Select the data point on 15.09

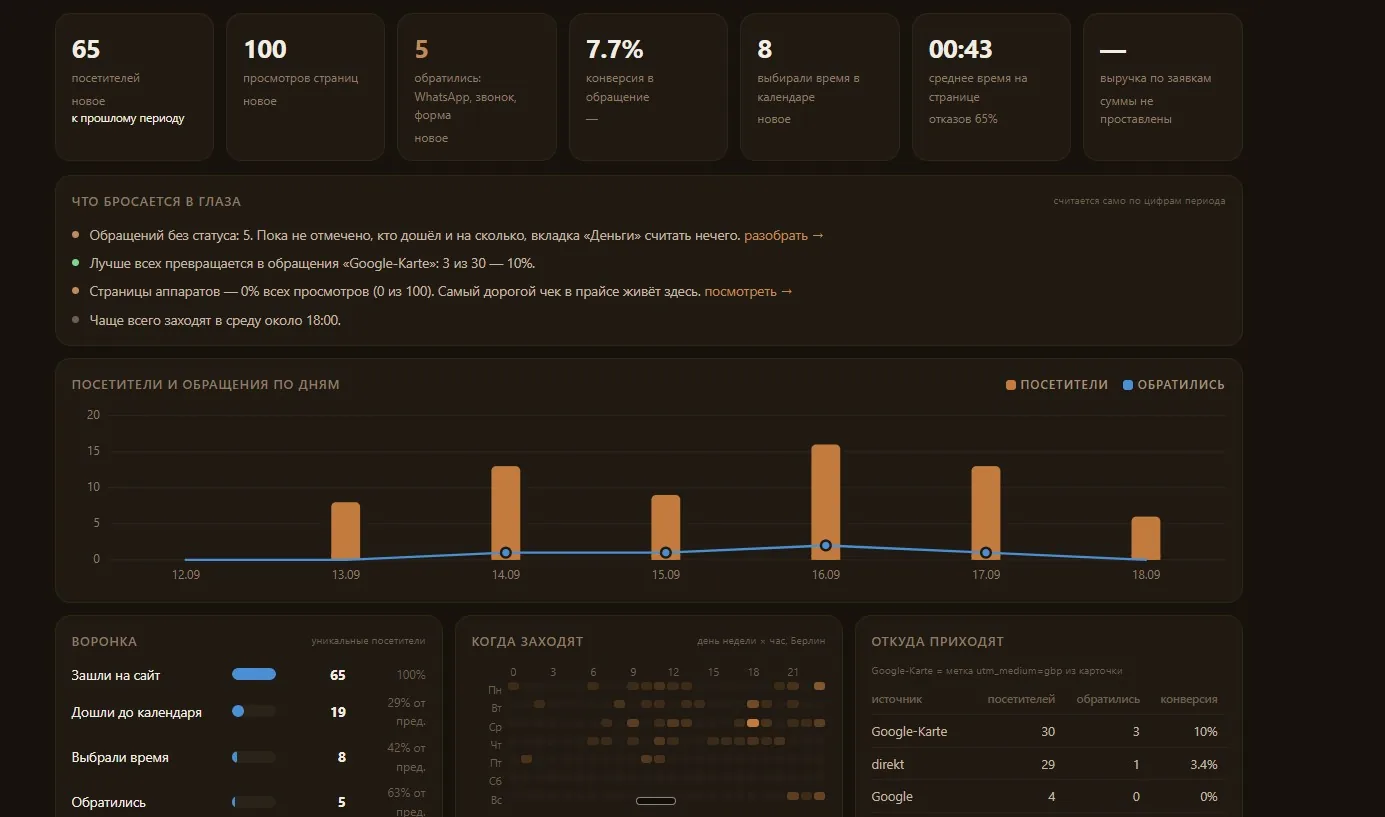(x=666, y=553)
